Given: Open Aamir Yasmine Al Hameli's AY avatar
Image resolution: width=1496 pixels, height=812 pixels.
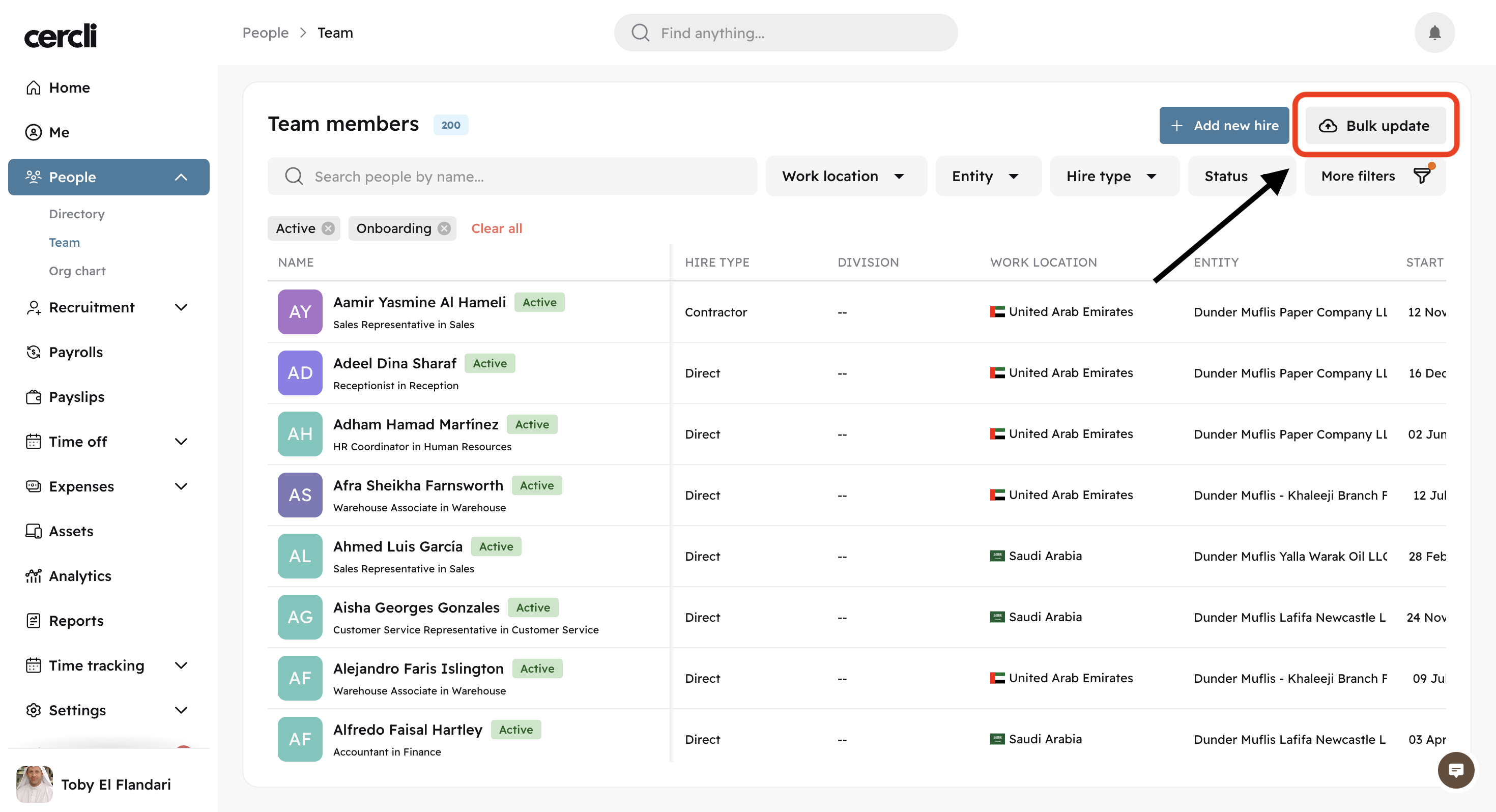Looking at the screenshot, I should point(300,312).
